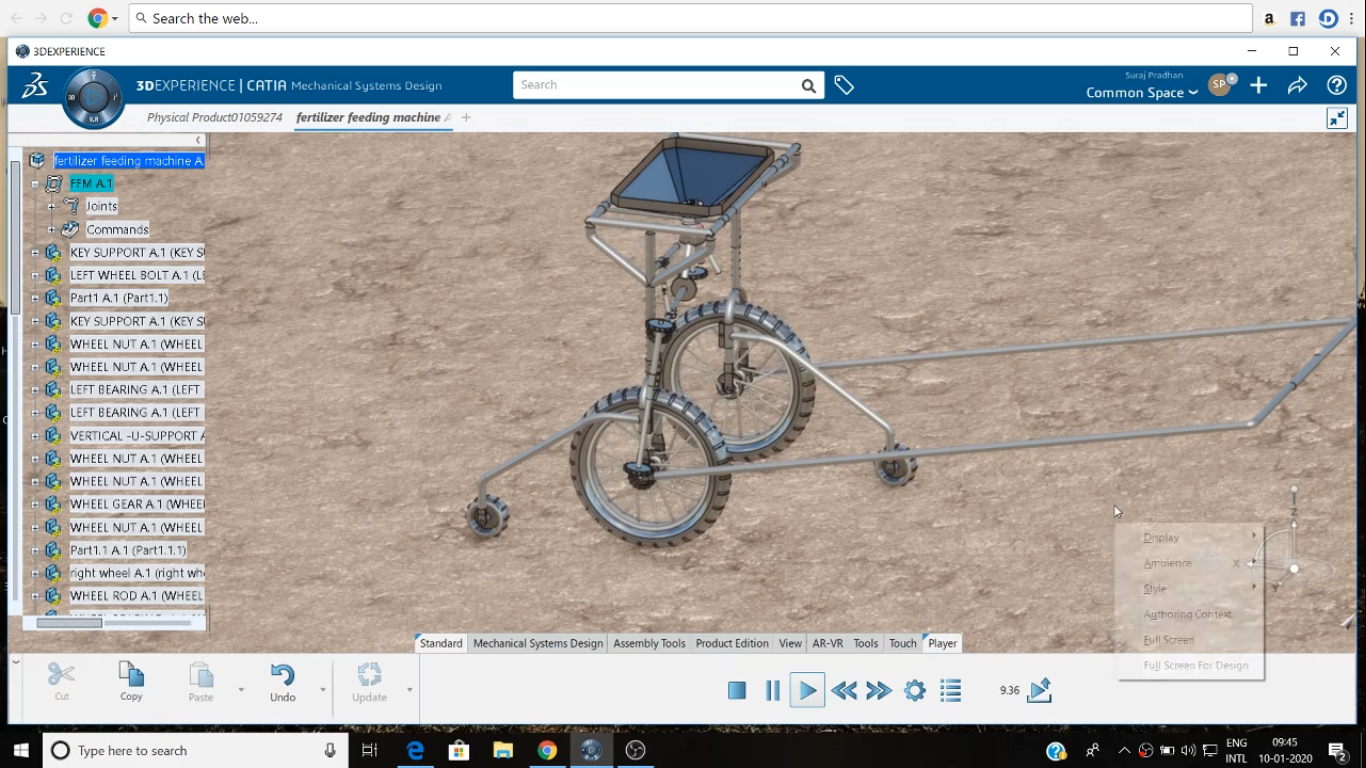The width and height of the screenshot is (1366, 768).
Task: Expand the Commands node
Action: click(52, 230)
